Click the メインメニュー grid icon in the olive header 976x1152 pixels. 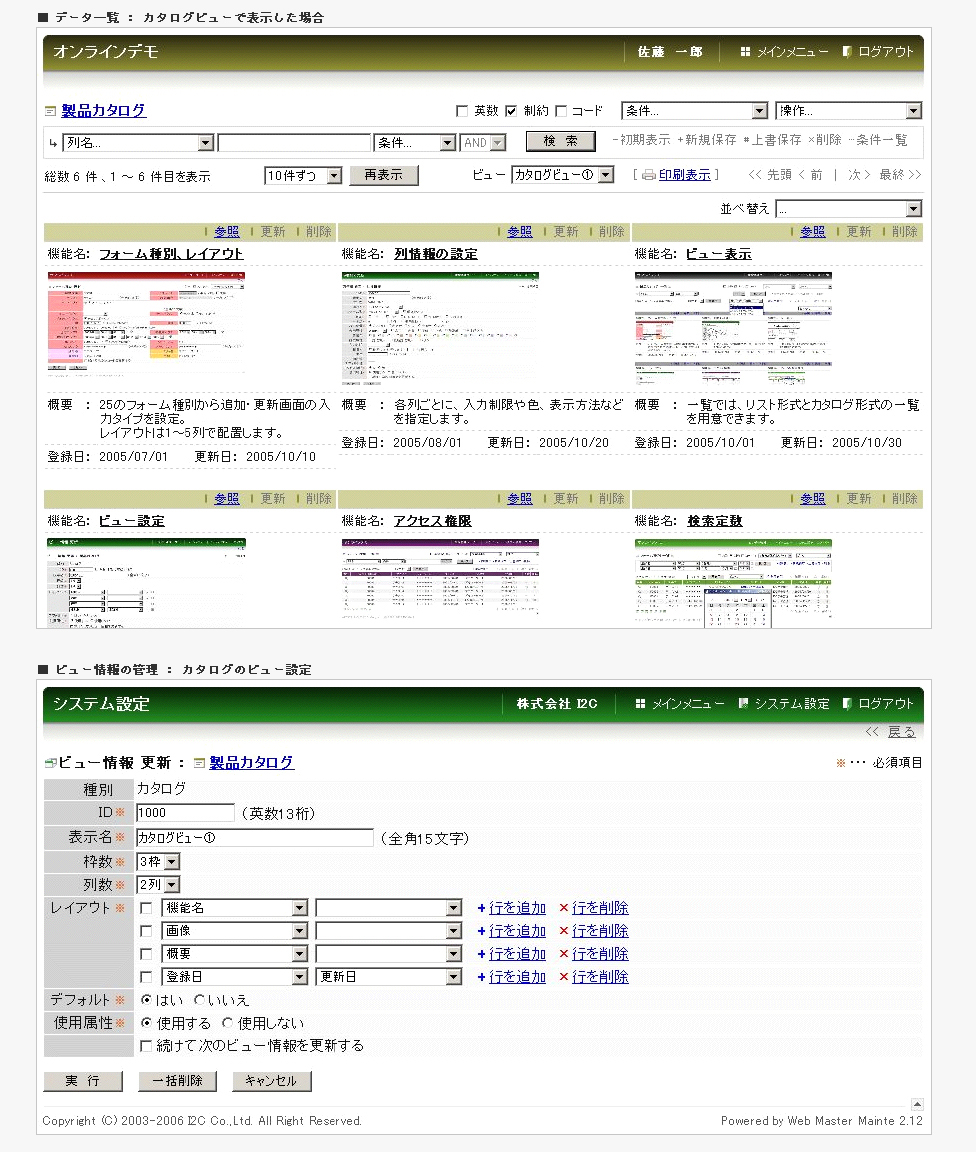click(x=745, y=52)
